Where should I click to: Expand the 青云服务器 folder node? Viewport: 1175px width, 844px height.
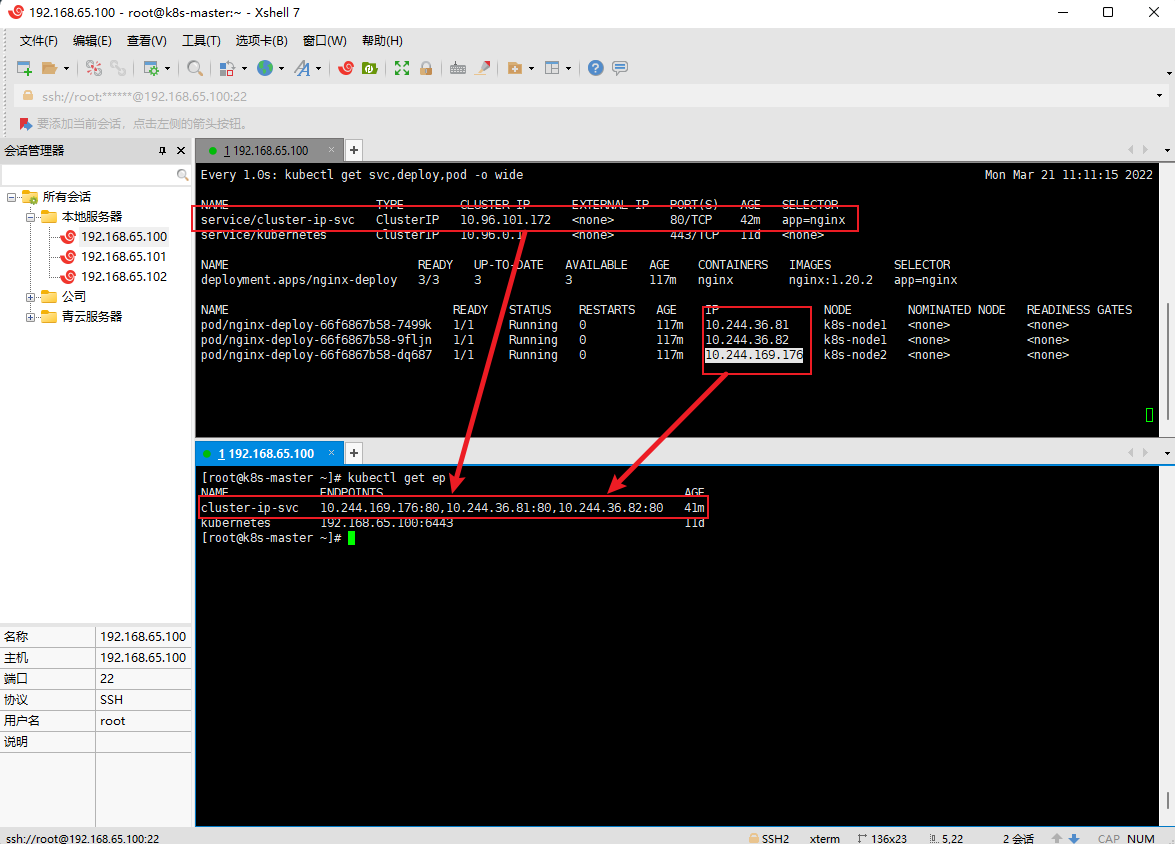coord(30,318)
